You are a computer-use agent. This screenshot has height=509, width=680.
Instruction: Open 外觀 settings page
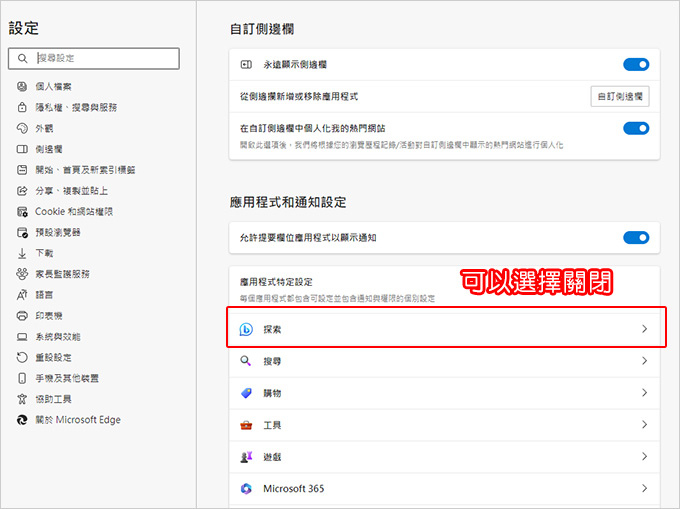(x=44, y=128)
